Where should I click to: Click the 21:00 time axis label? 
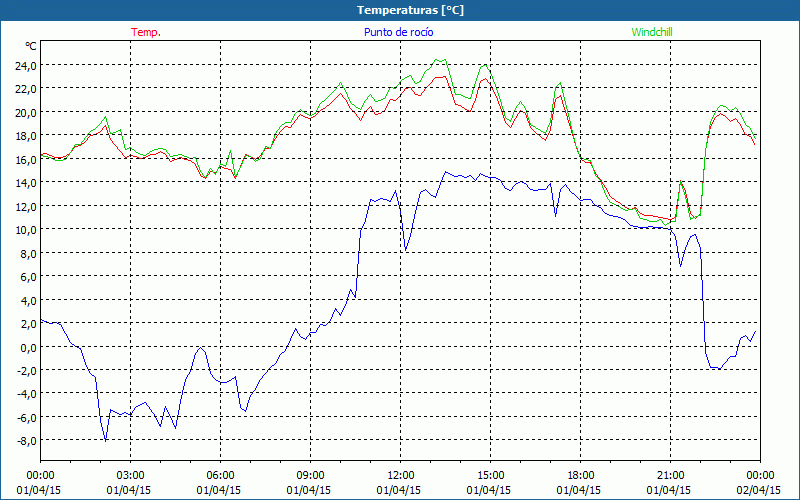coord(670,475)
